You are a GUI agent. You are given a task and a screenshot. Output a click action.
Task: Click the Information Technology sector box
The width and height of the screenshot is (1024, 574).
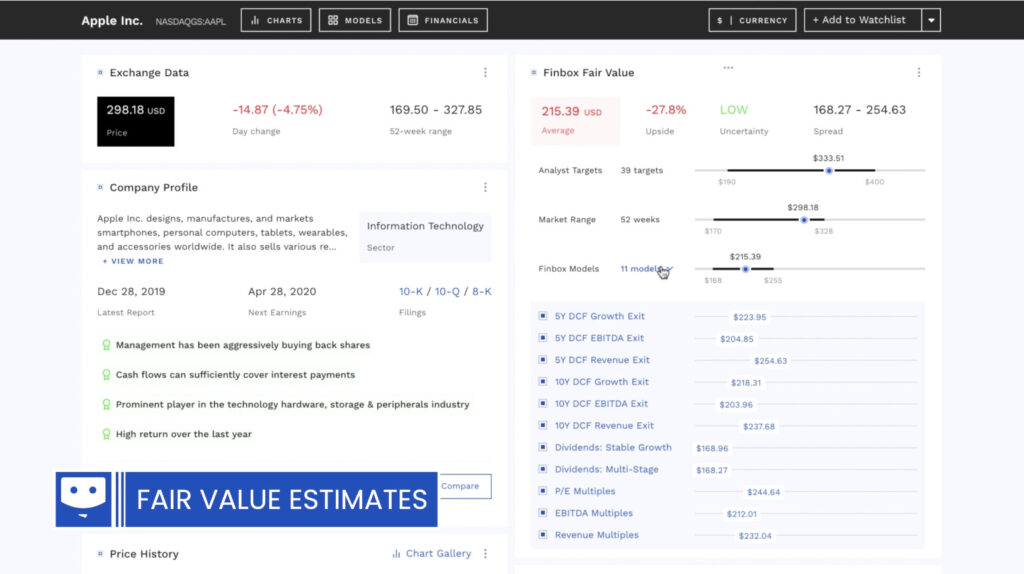tap(425, 236)
